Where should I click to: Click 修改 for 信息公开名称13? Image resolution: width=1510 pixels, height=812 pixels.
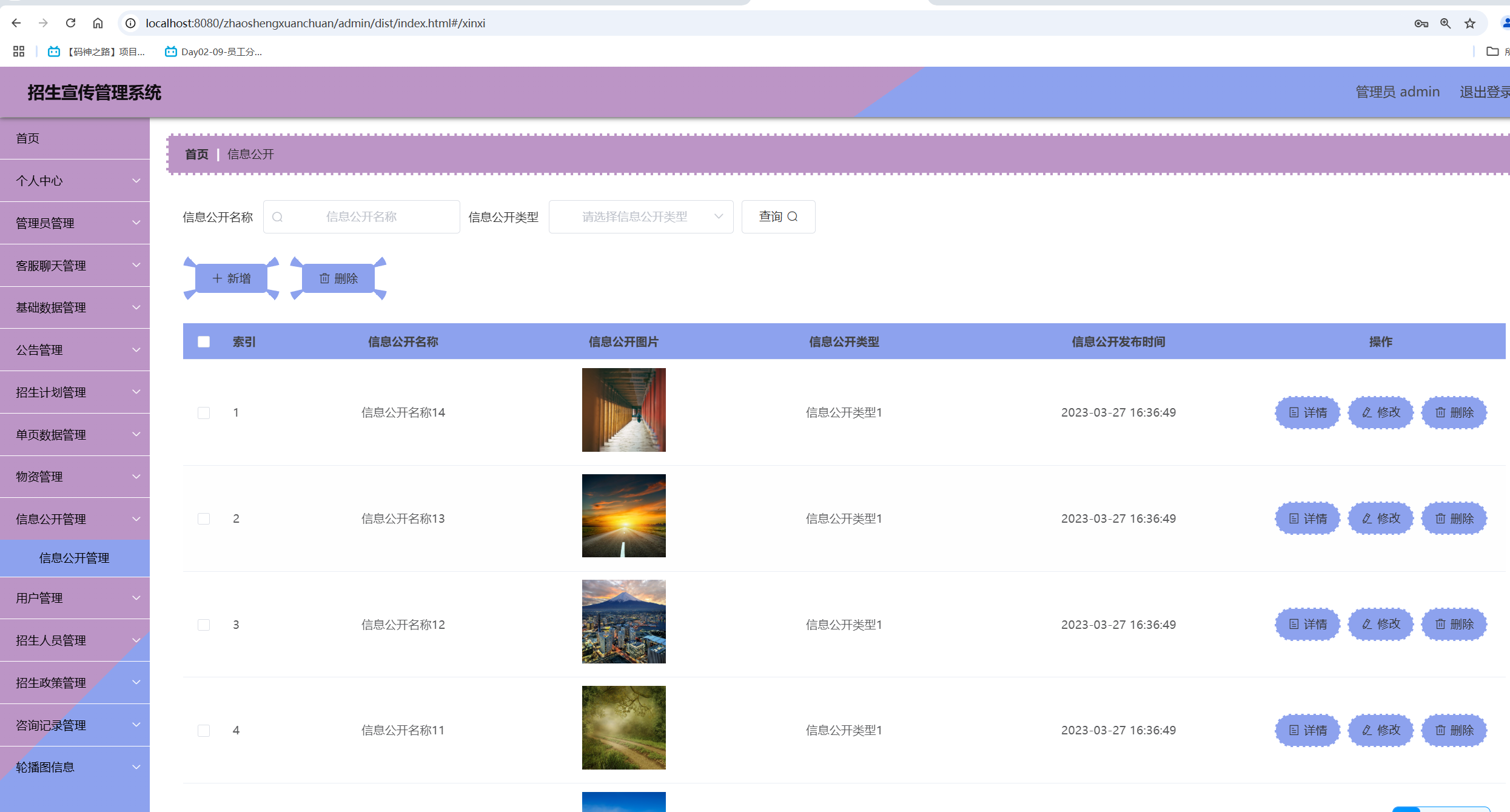[1381, 518]
